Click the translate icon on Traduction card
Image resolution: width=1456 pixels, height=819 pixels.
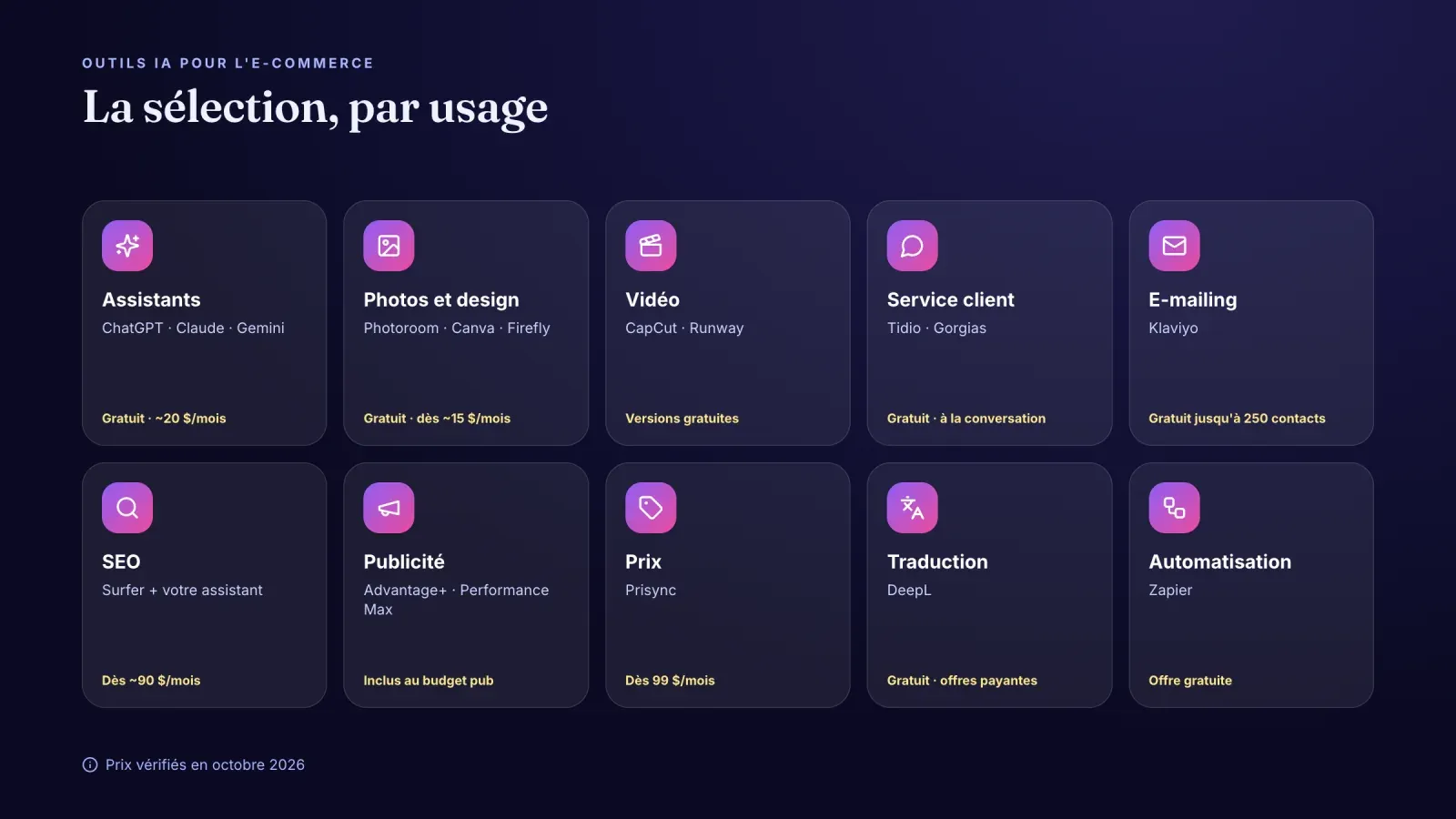pos(912,508)
